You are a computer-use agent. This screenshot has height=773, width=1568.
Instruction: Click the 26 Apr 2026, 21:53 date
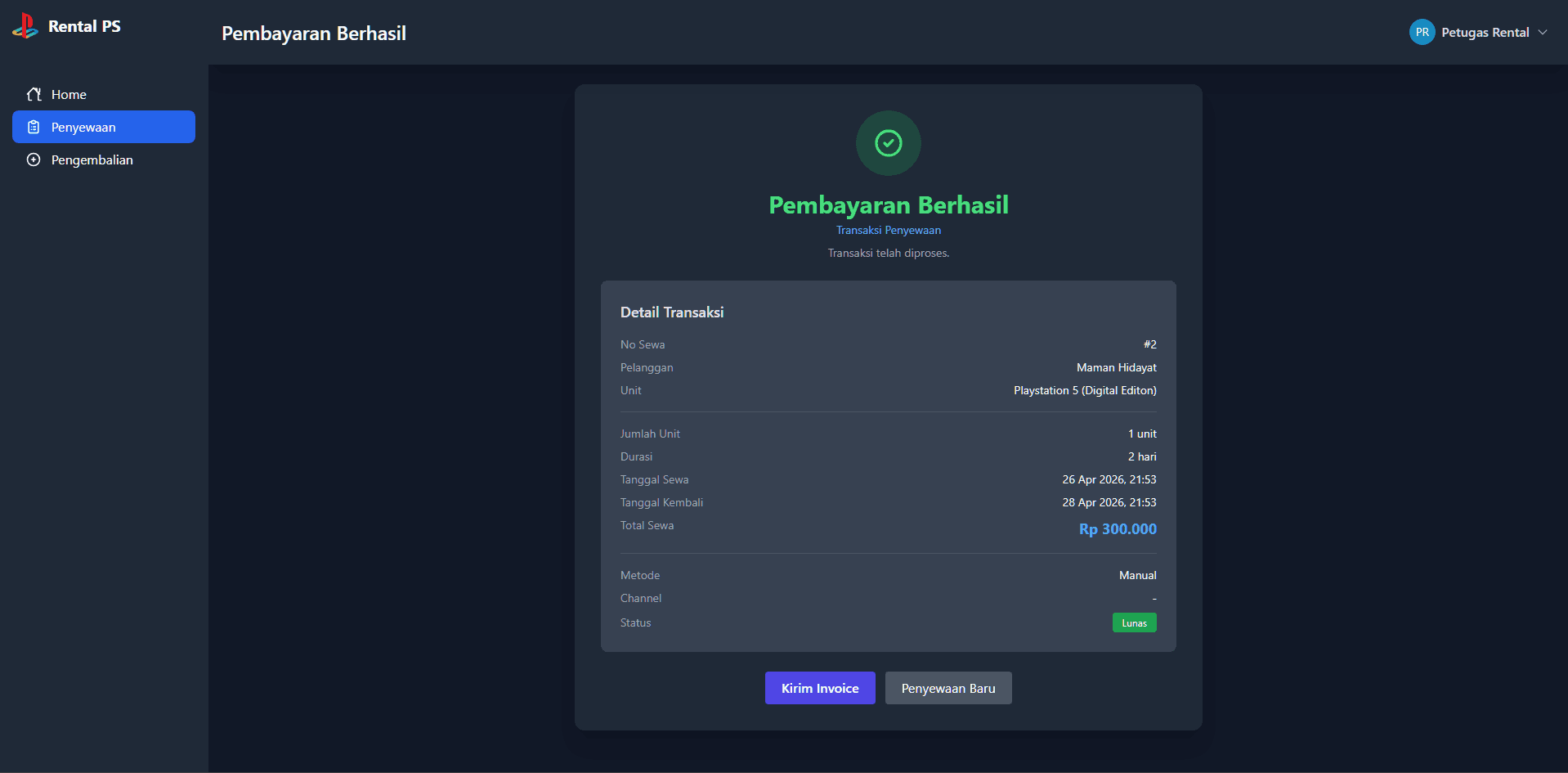(1109, 479)
